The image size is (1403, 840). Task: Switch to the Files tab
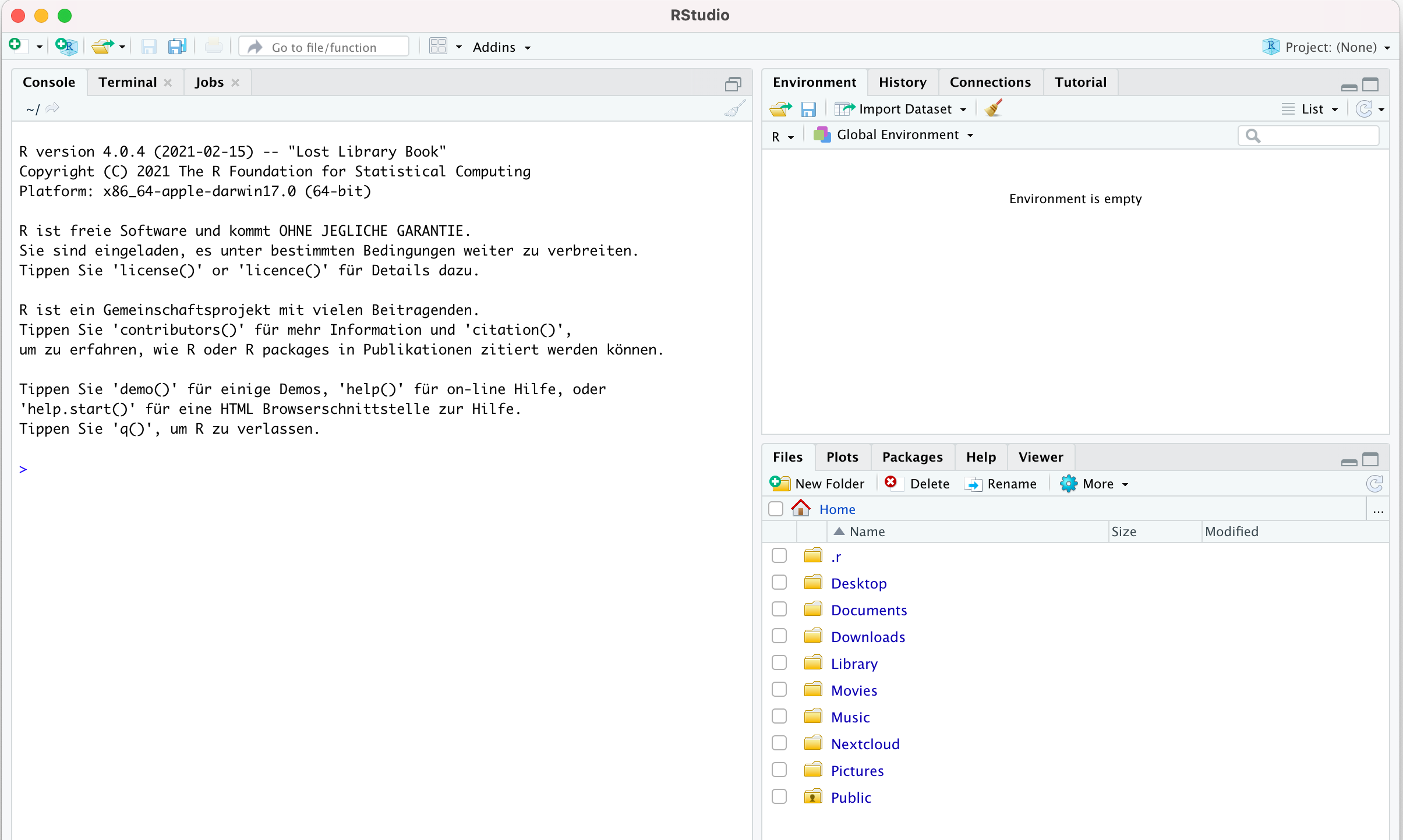[x=787, y=457]
